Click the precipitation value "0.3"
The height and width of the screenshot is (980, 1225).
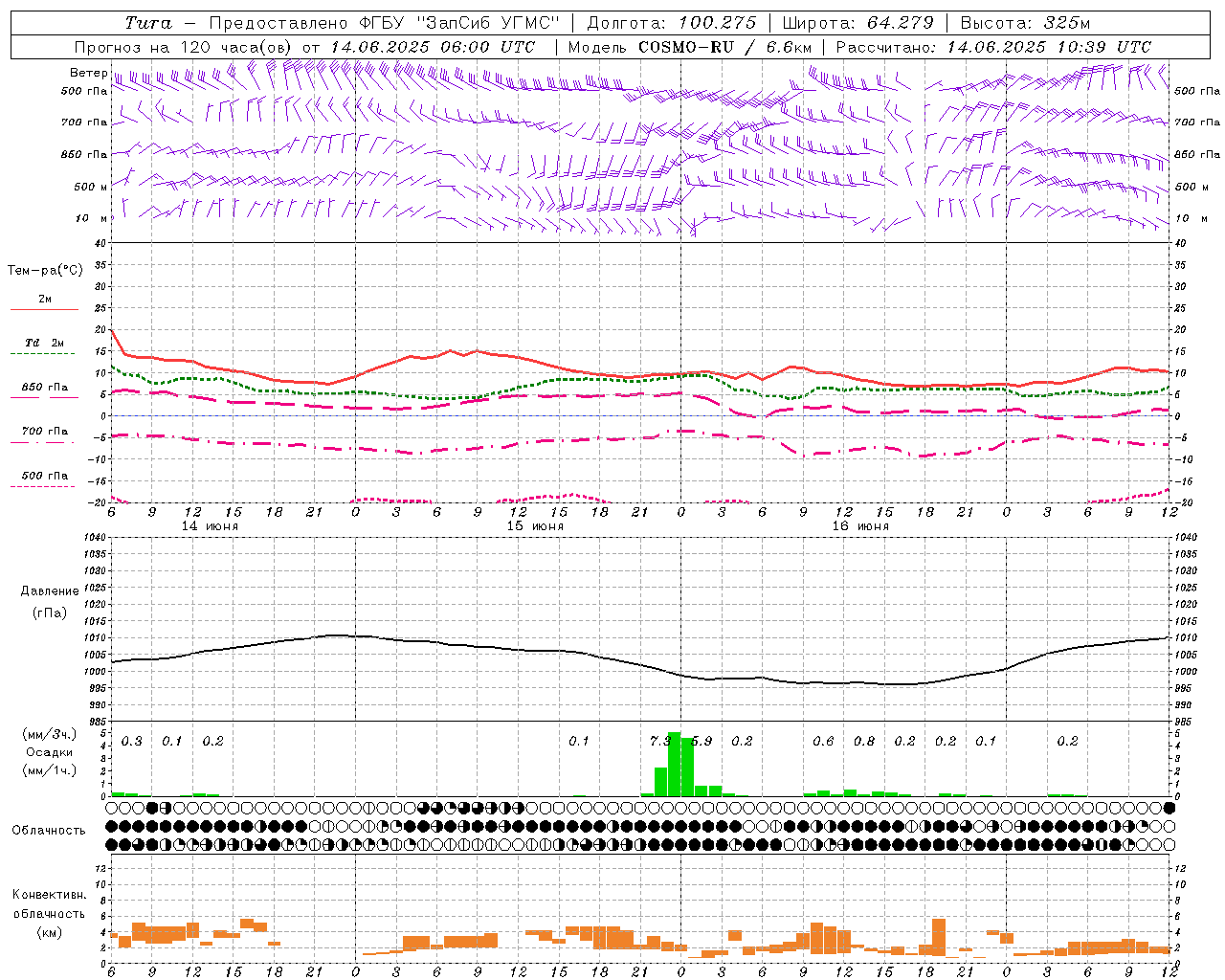131,741
